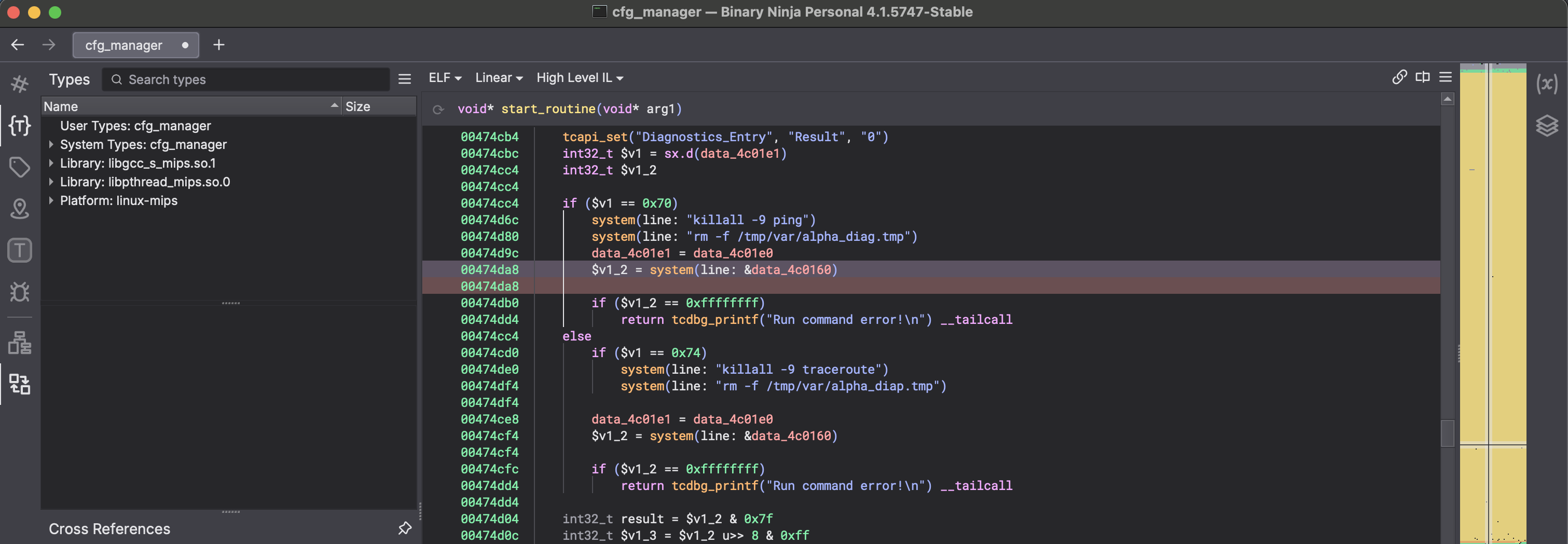Expand Platform: linux-mips

50,200
